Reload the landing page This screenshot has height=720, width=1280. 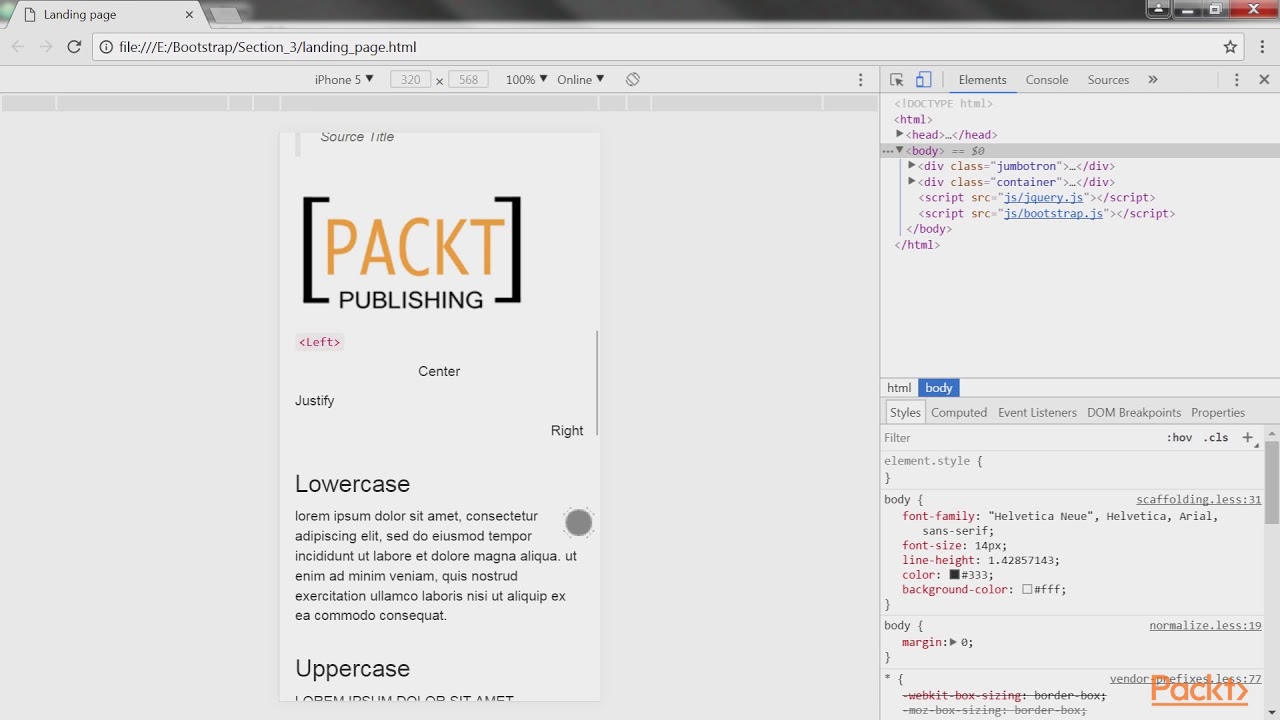(x=74, y=47)
